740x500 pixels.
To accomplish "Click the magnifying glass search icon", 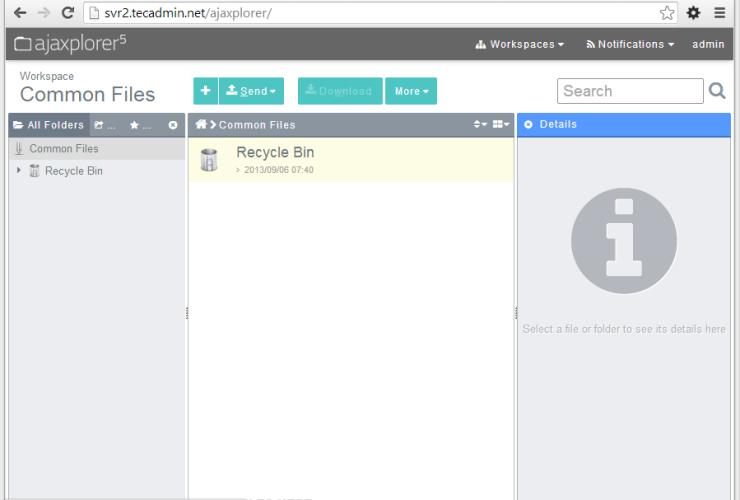I will click(717, 91).
